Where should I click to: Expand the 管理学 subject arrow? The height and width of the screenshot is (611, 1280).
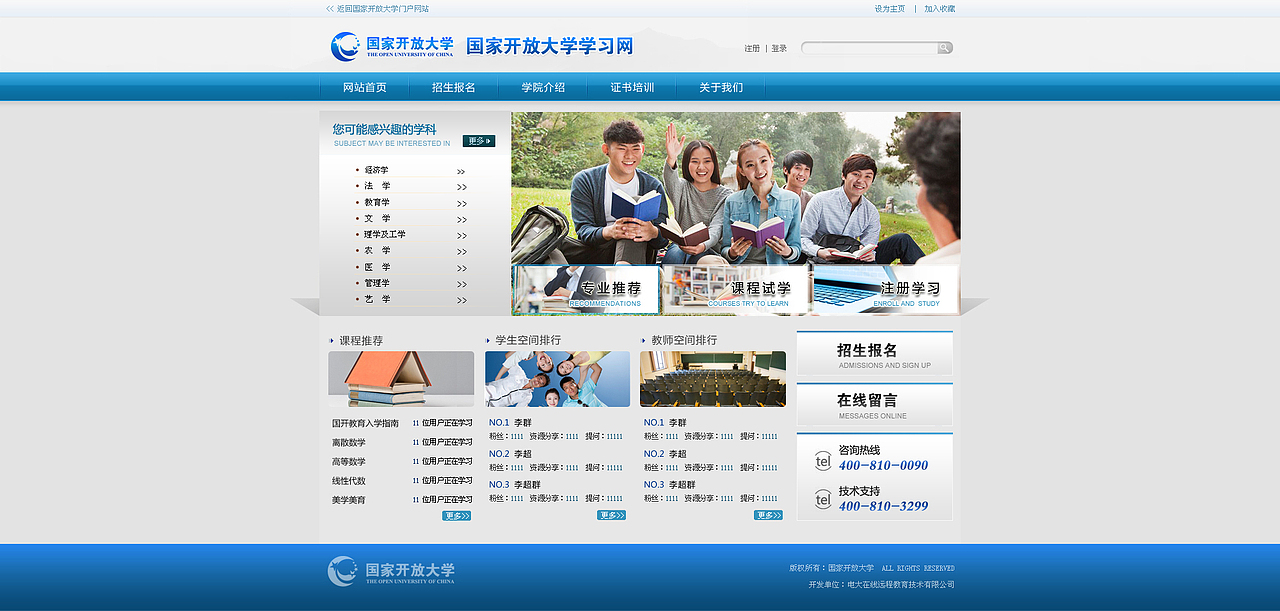[x=462, y=284]
